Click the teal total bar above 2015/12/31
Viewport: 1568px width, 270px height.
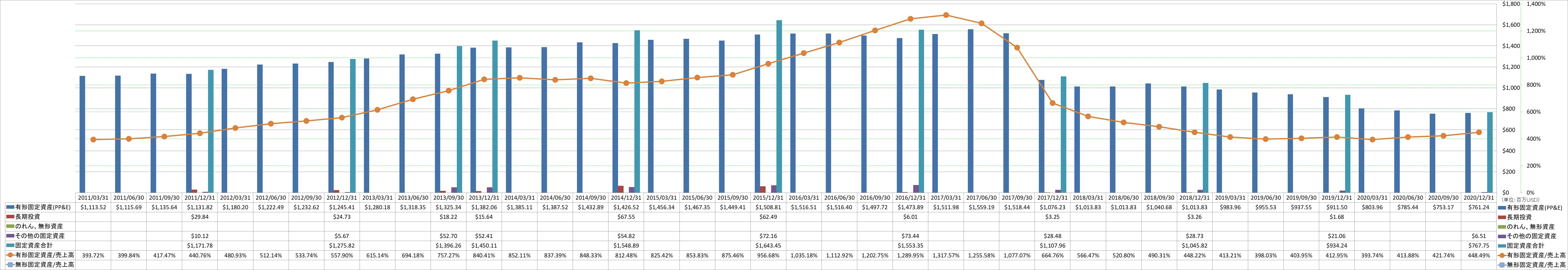(x=779, y=107)
